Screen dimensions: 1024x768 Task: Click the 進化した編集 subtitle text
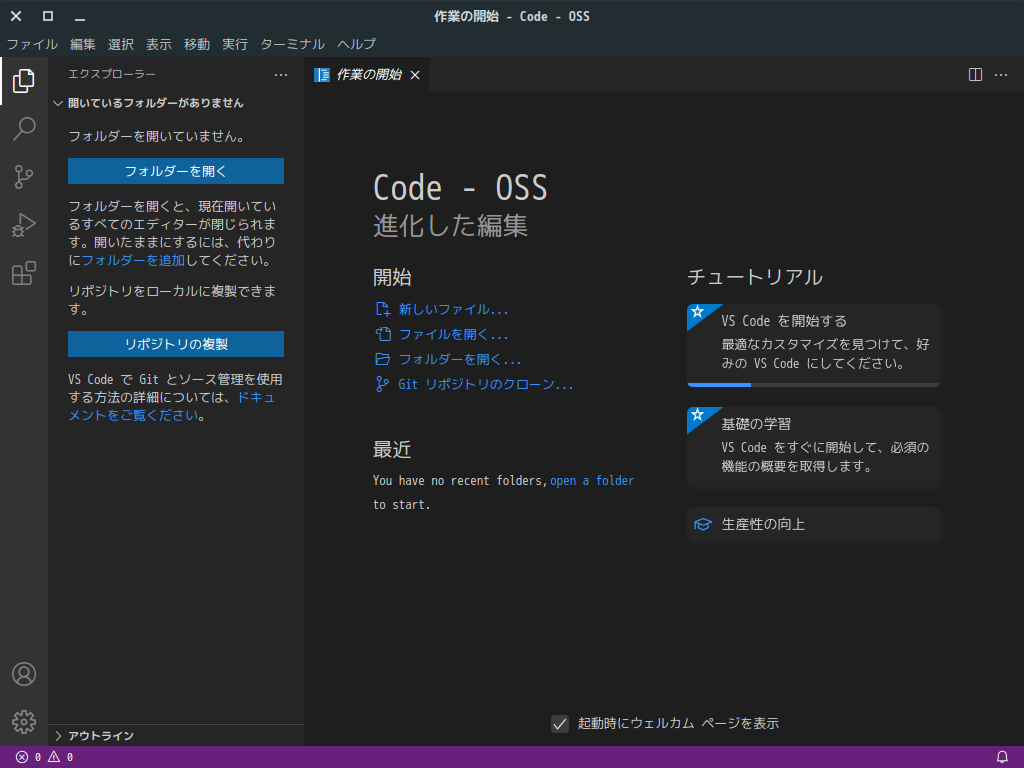(x=450, y=225)
